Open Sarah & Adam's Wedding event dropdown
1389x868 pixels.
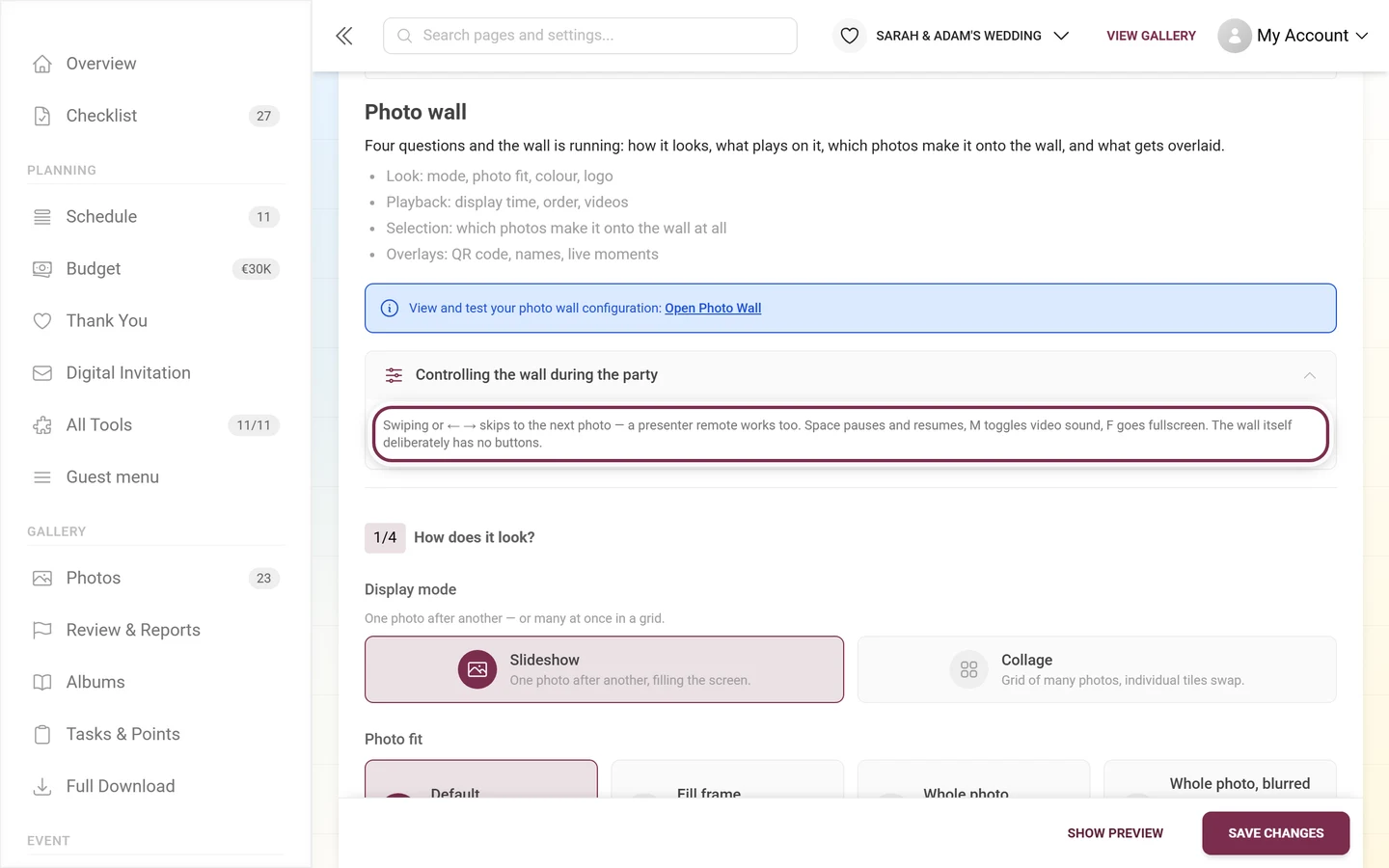(x=953, y=36)
